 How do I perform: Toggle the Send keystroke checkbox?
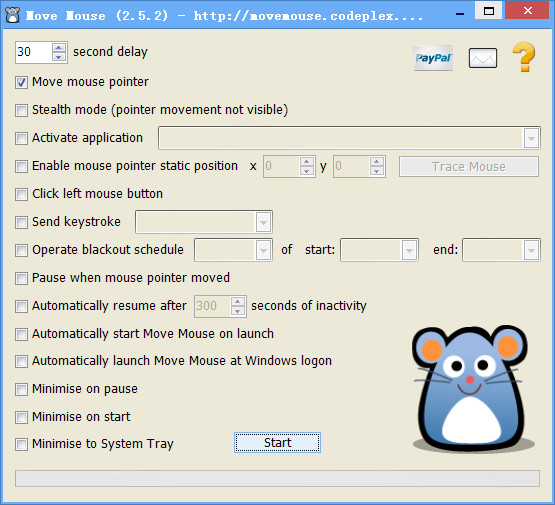[x=21, y=222]
